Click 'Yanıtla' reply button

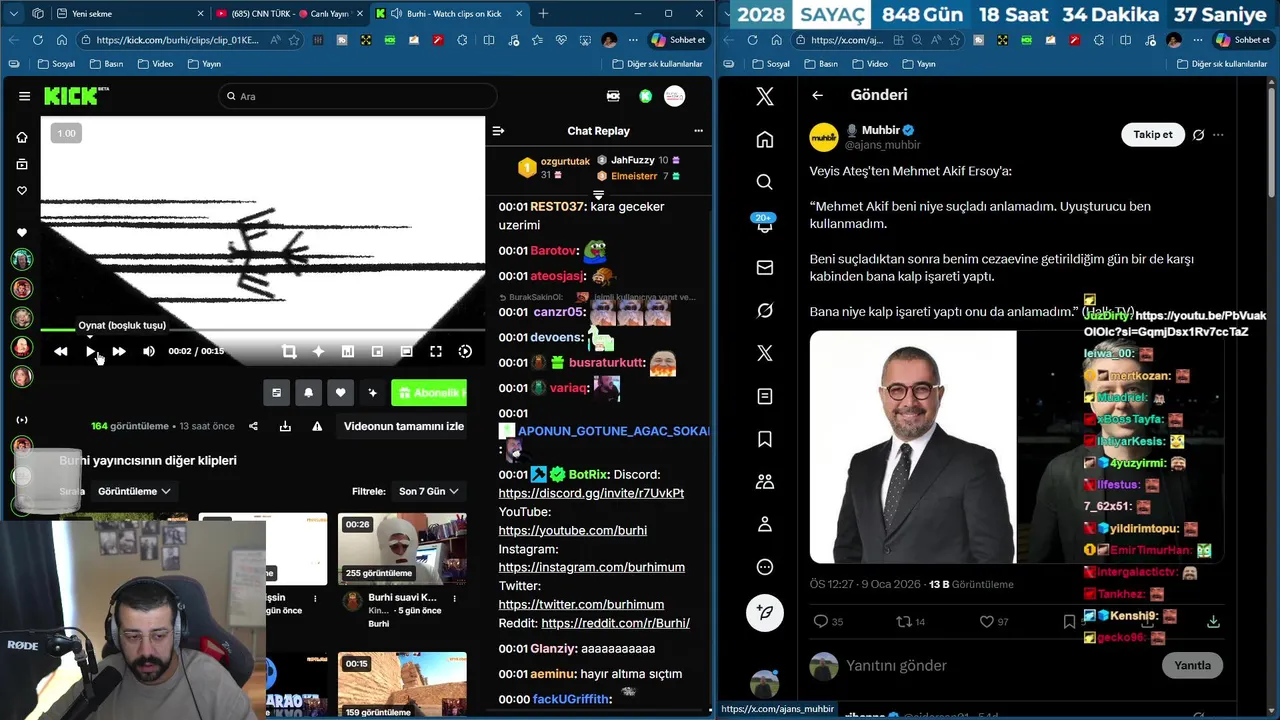[1192, 665]
